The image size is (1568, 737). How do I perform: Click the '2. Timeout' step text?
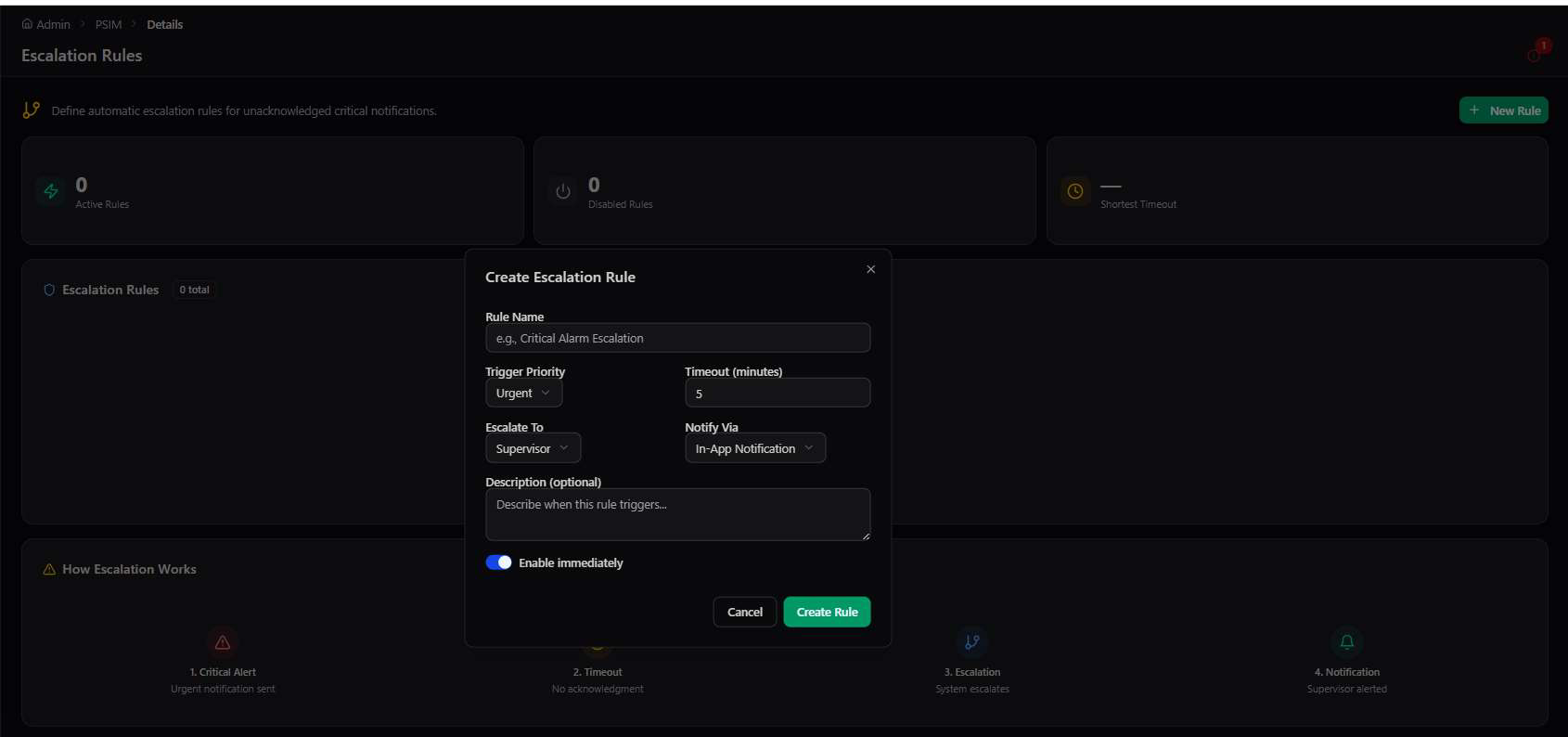pos(598,672)
